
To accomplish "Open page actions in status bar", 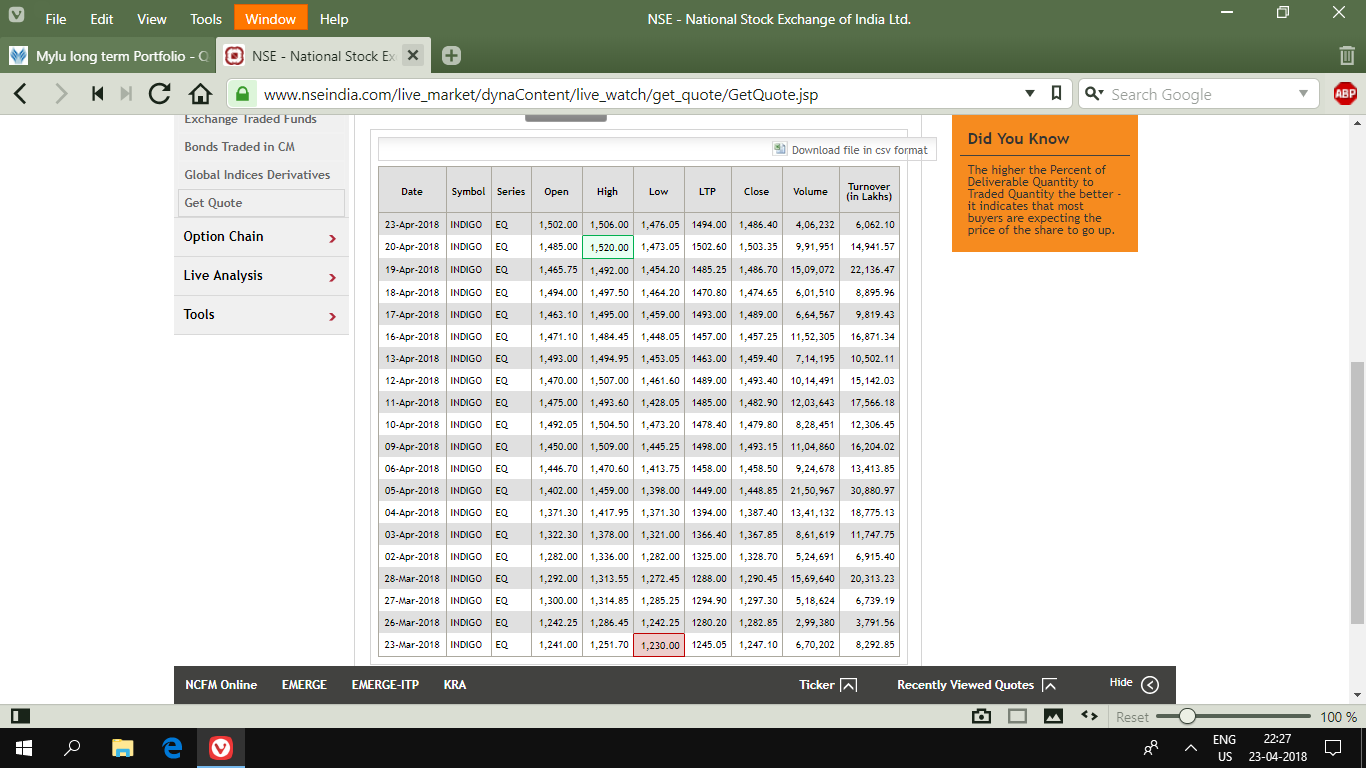I will click(1089, 716).
